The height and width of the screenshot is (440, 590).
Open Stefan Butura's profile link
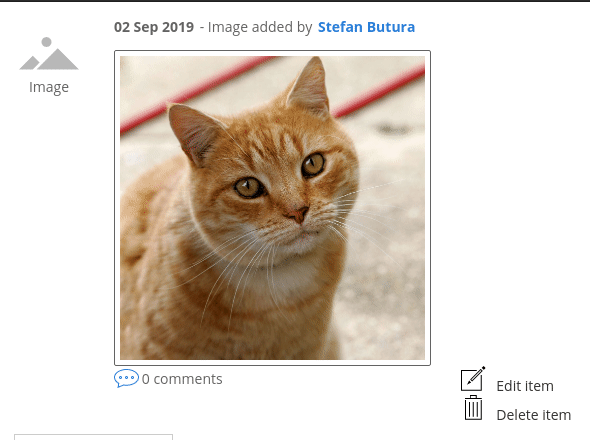(366, 27)
